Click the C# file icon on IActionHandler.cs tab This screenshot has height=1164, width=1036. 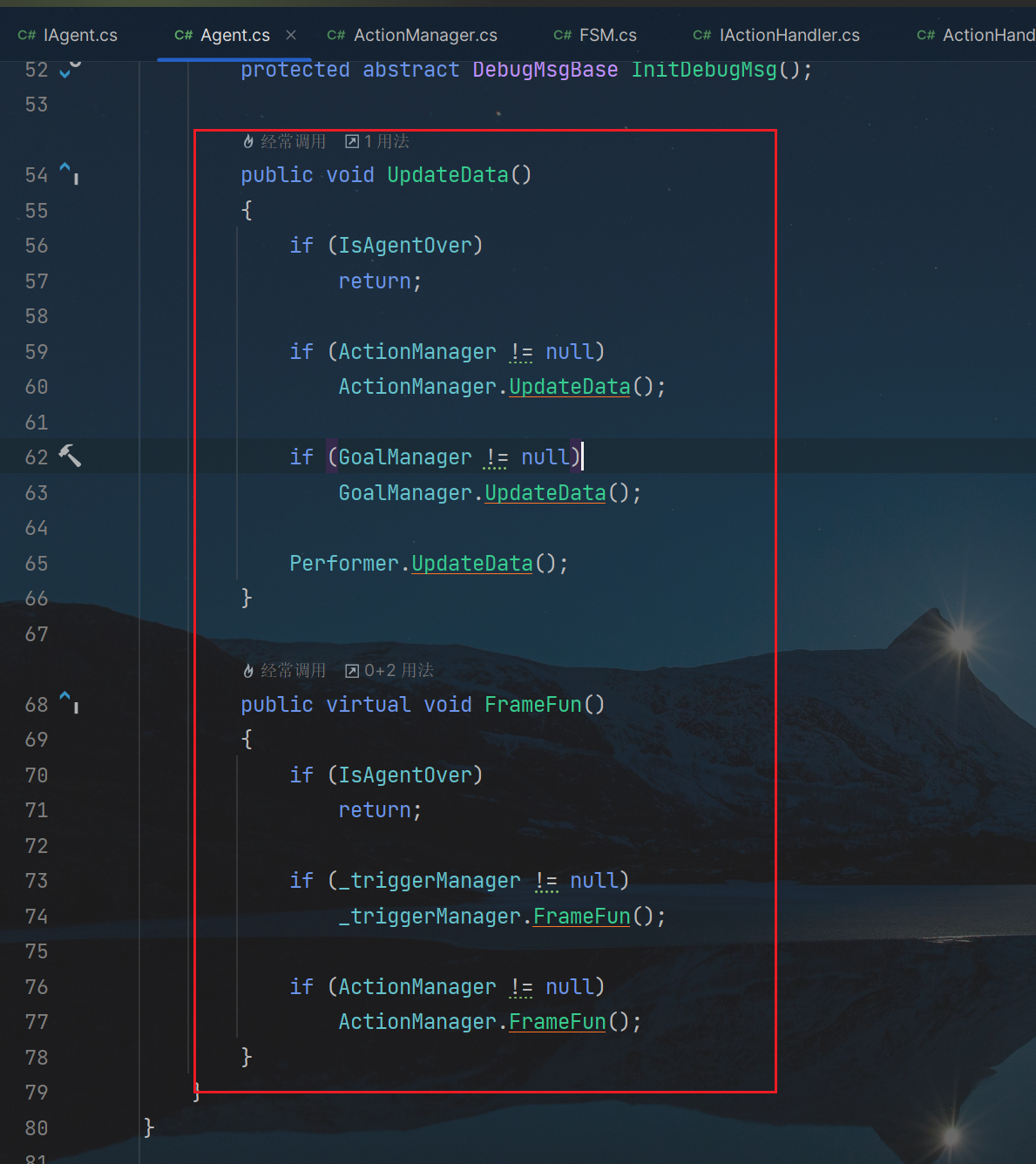click(702, 35)
